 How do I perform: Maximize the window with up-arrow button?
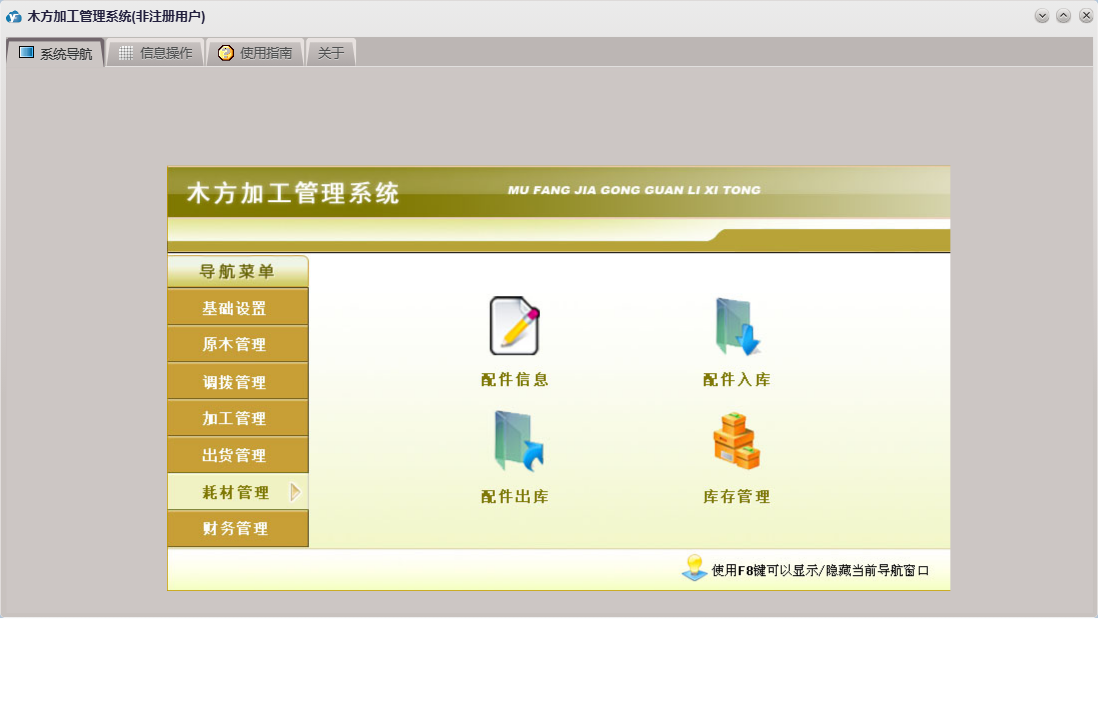pos(1064,16)
